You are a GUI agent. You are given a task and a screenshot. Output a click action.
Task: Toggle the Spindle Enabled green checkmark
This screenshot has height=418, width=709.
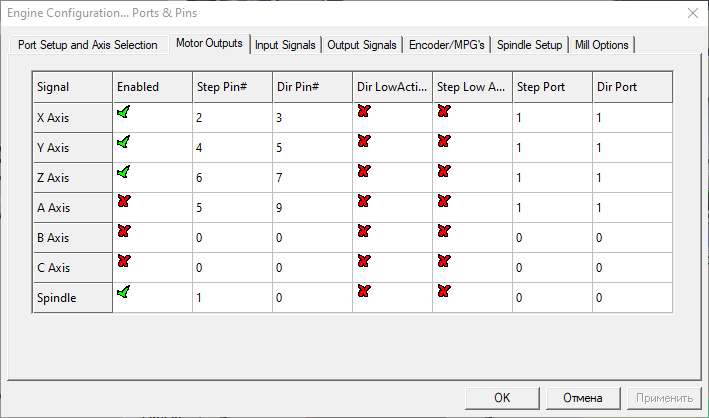click(x=124, y=292)
